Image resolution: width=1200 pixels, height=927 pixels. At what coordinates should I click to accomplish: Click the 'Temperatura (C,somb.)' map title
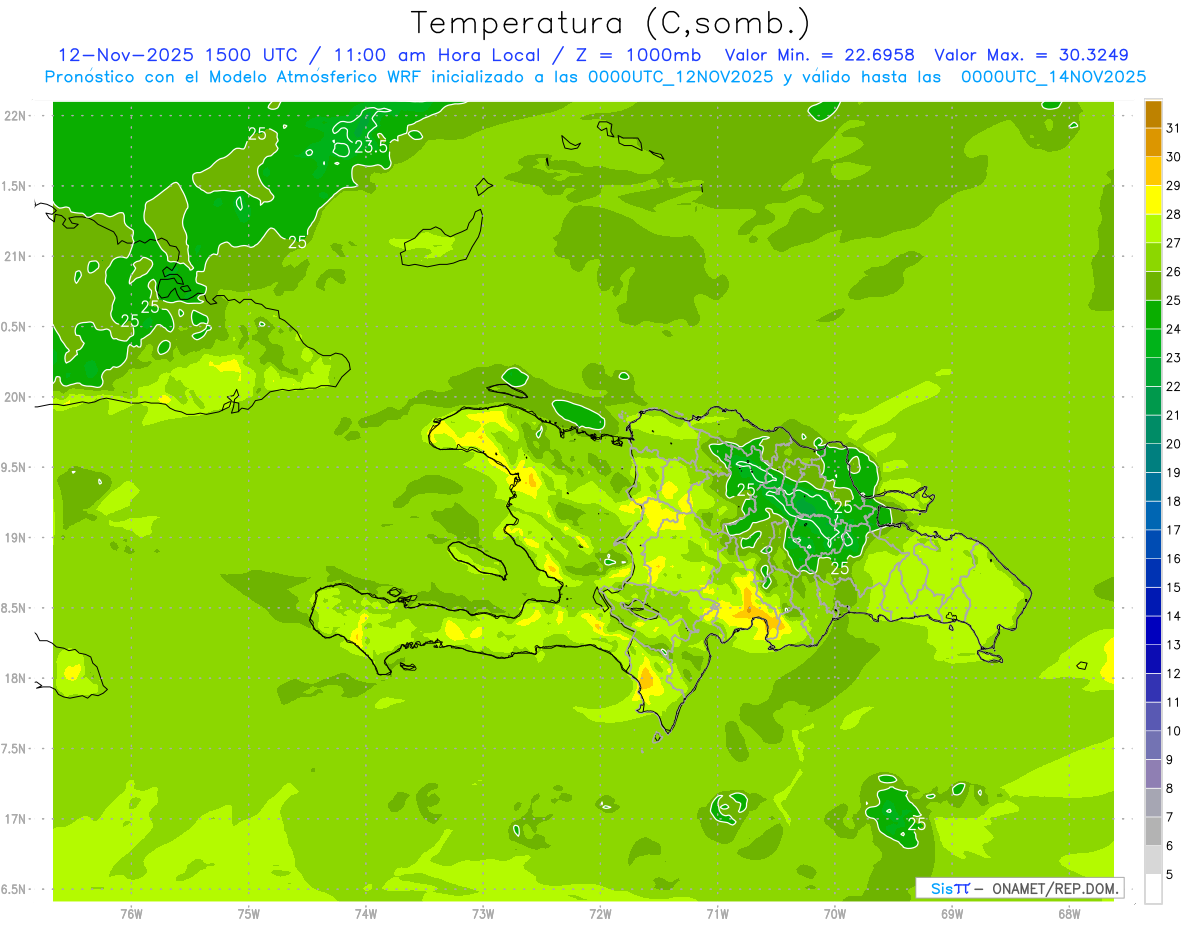tap(611, 23)
